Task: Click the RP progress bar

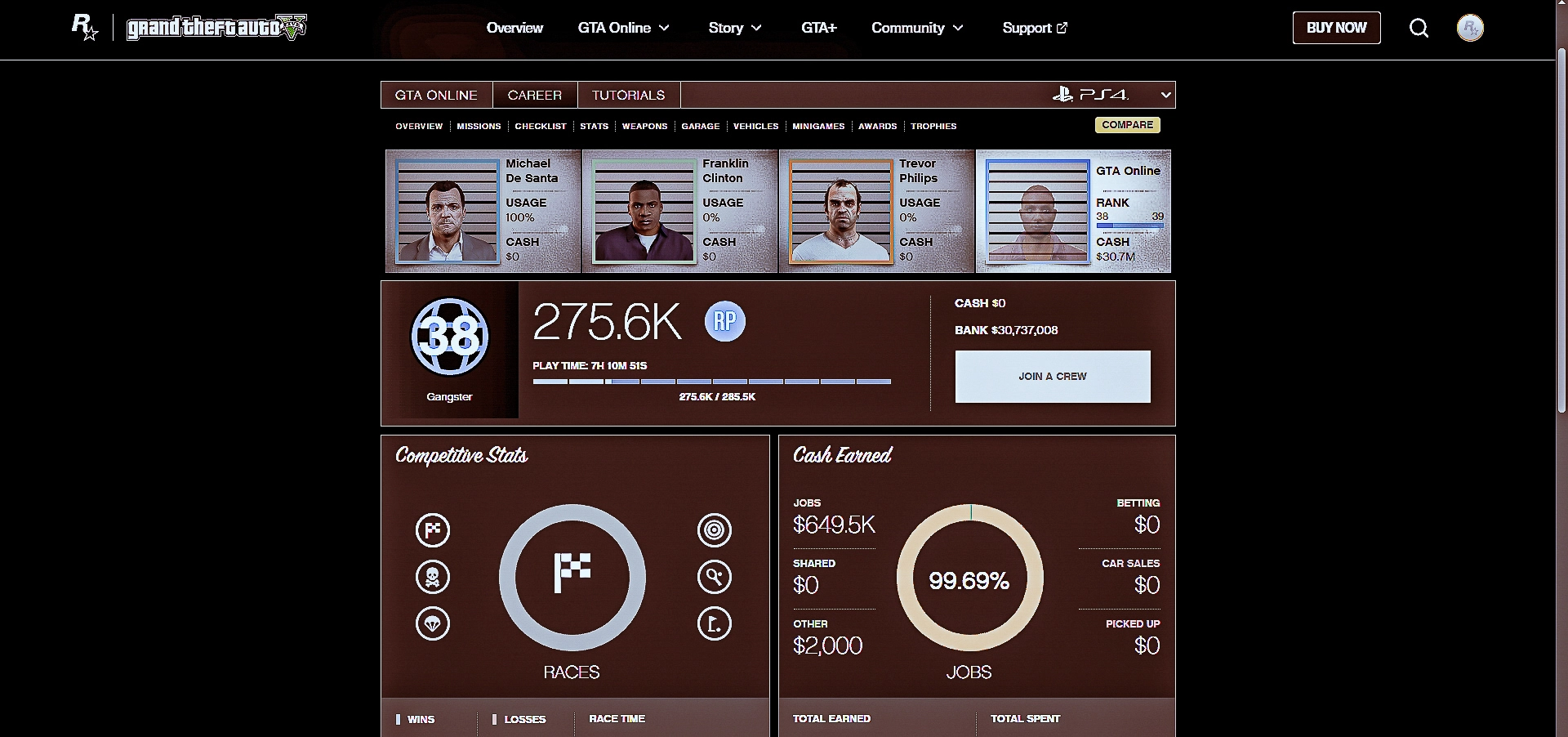Action: (712, 382)
